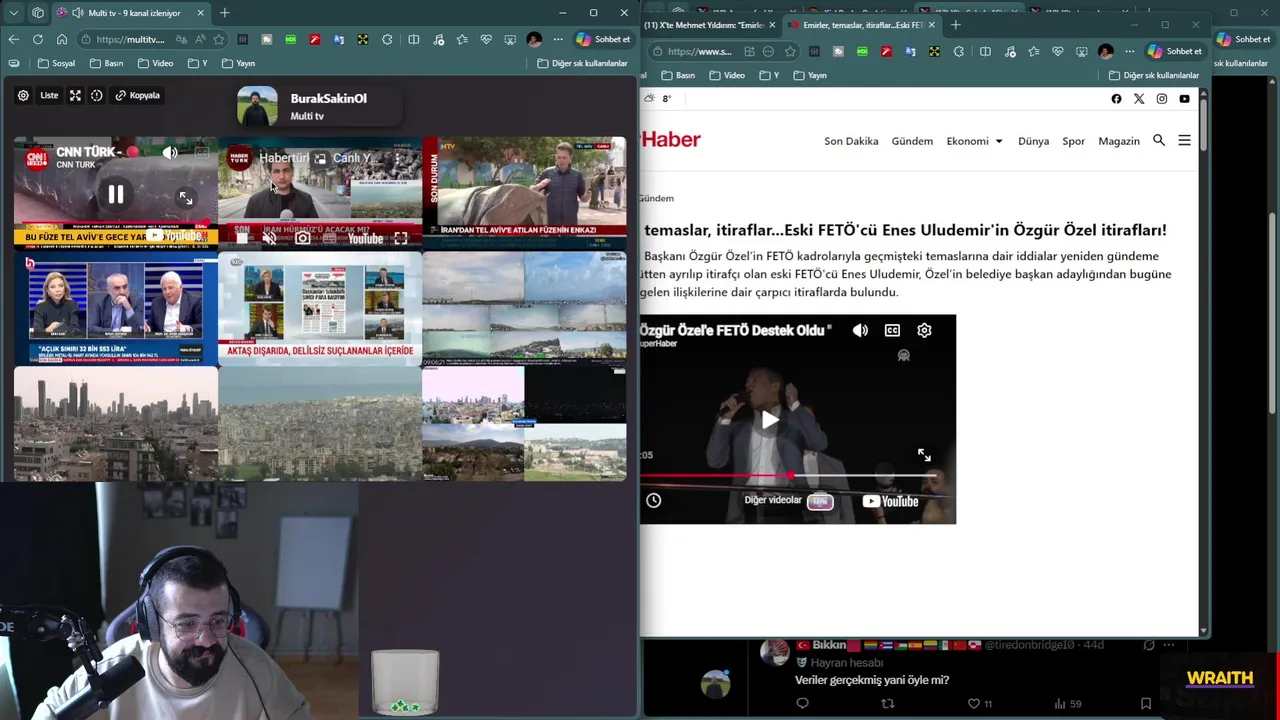Open left browser profile avatar
Screen dimensions: 1280x720
pos(534,39)
